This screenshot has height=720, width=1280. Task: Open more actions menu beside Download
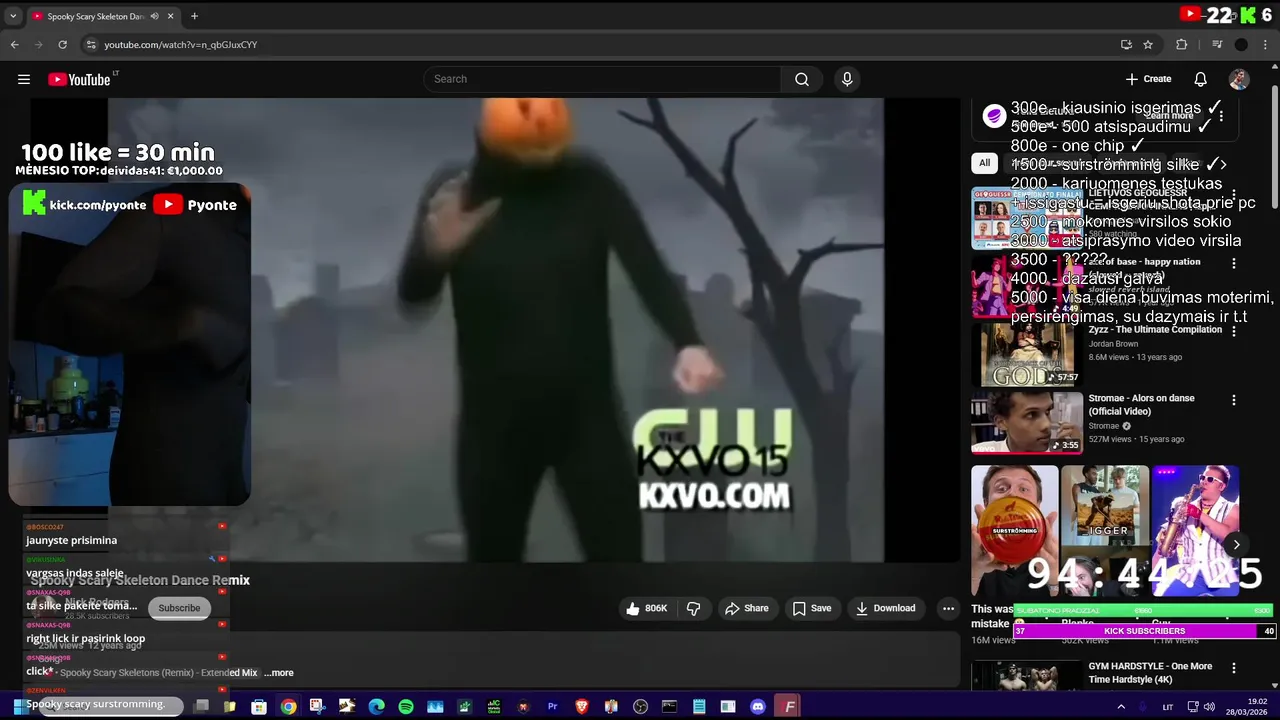[x=948, y=608]
